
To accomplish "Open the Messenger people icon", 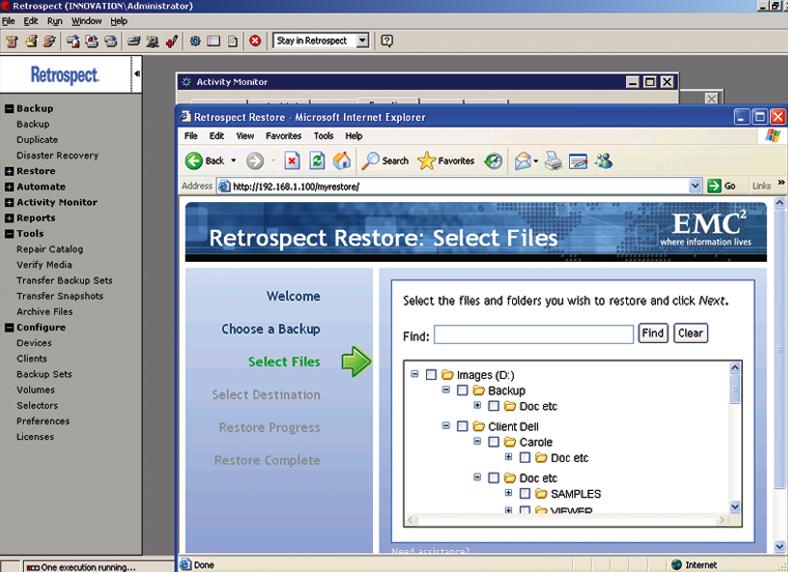I will click(604, 161).
